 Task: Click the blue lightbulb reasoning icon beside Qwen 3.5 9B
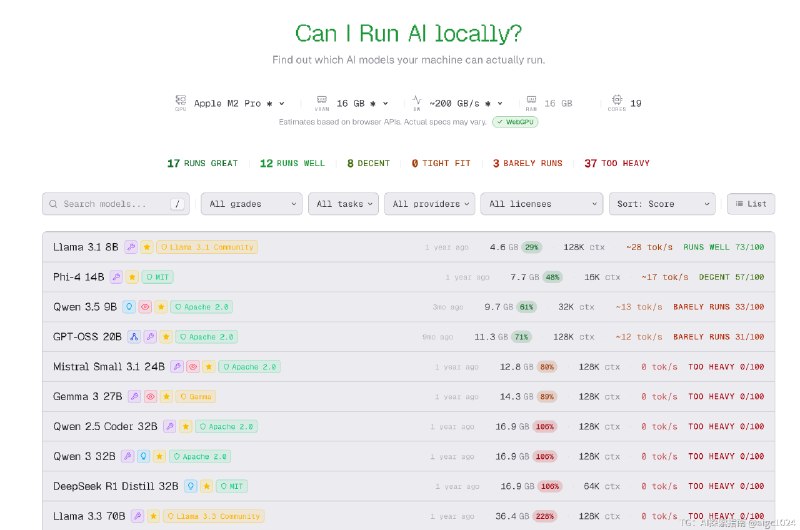point(129,307)
